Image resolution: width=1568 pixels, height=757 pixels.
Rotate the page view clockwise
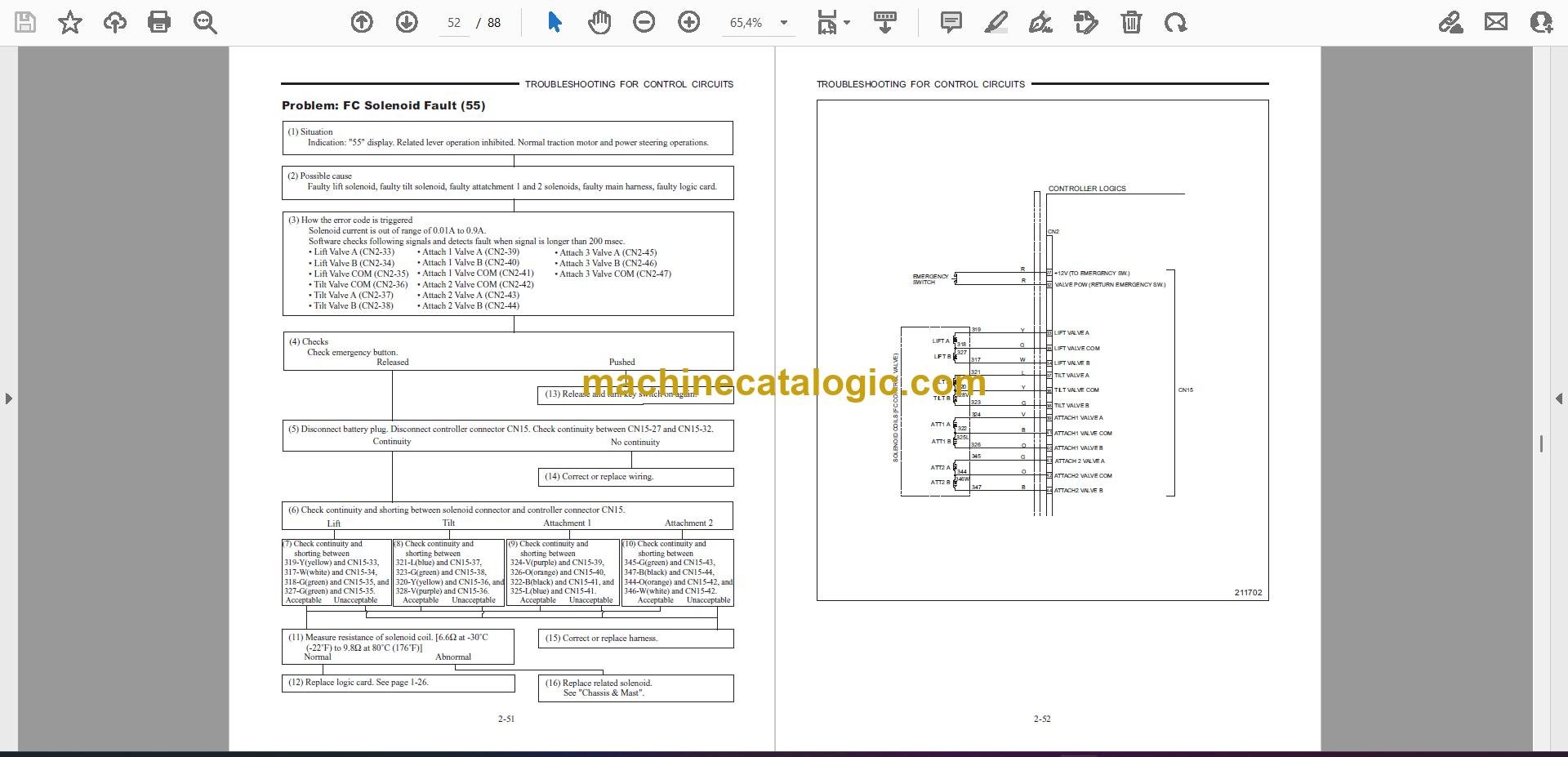1176,22
